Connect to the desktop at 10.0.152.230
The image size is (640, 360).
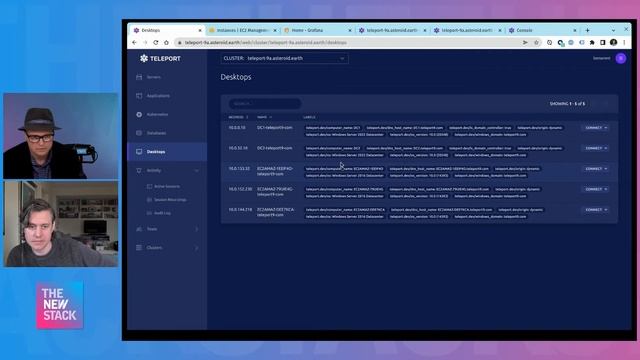(596, 189)
